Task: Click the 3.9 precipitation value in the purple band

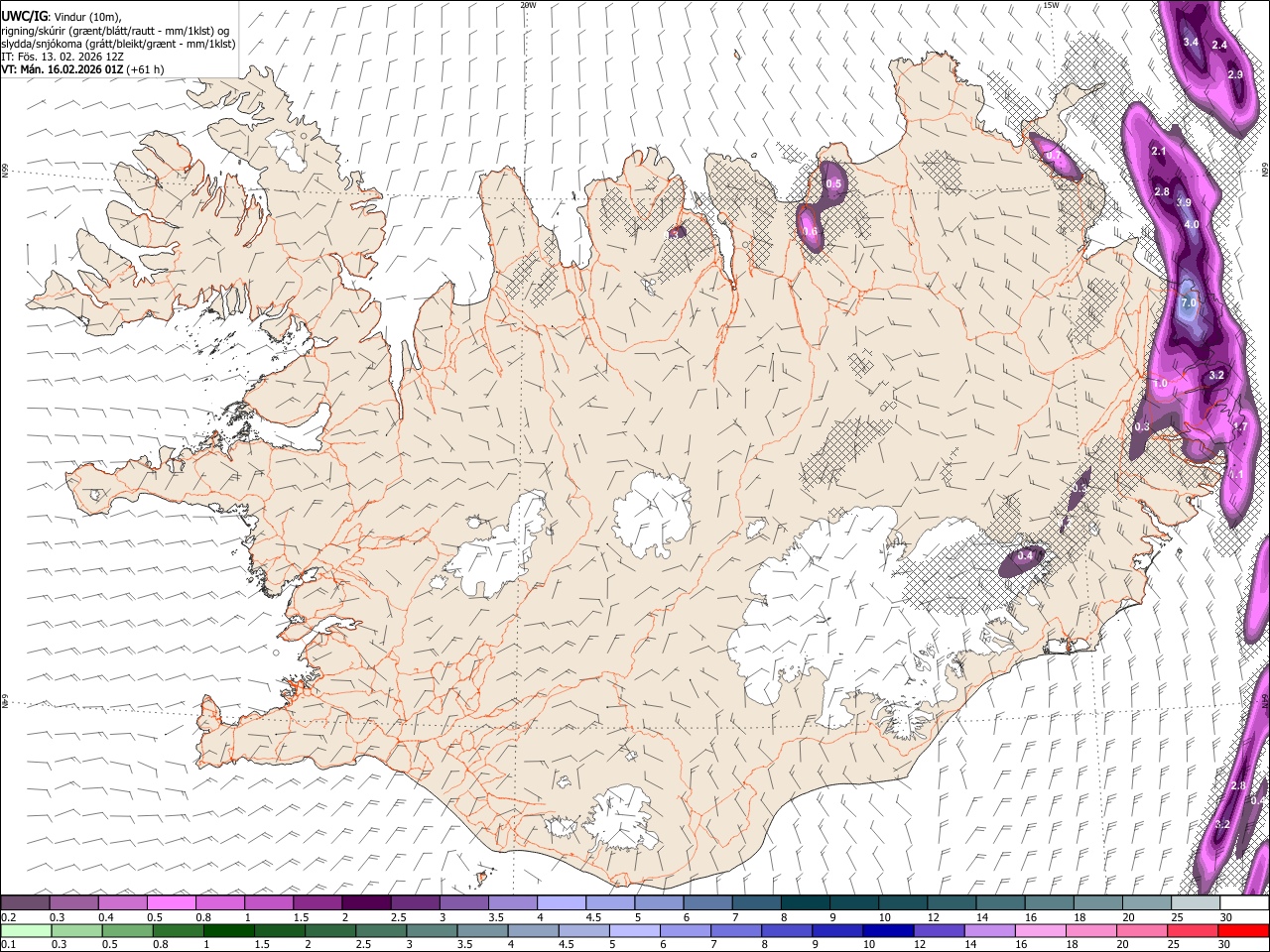Action: coord(1183,203)
